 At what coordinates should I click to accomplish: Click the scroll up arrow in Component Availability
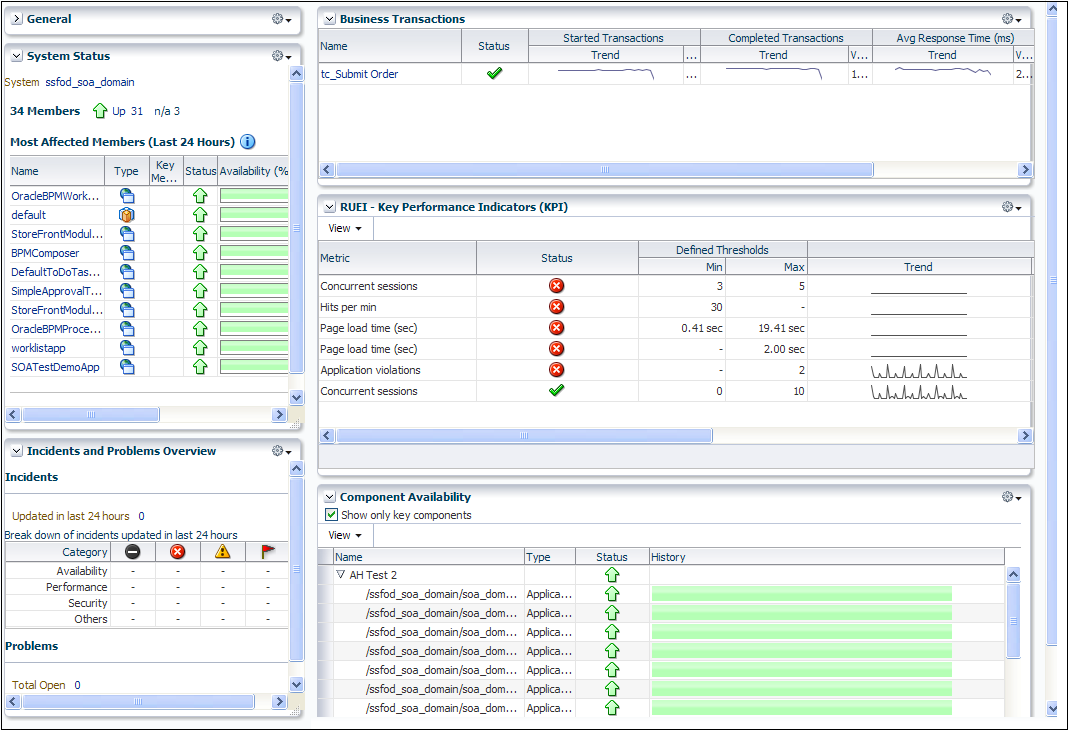point(1013,574)
